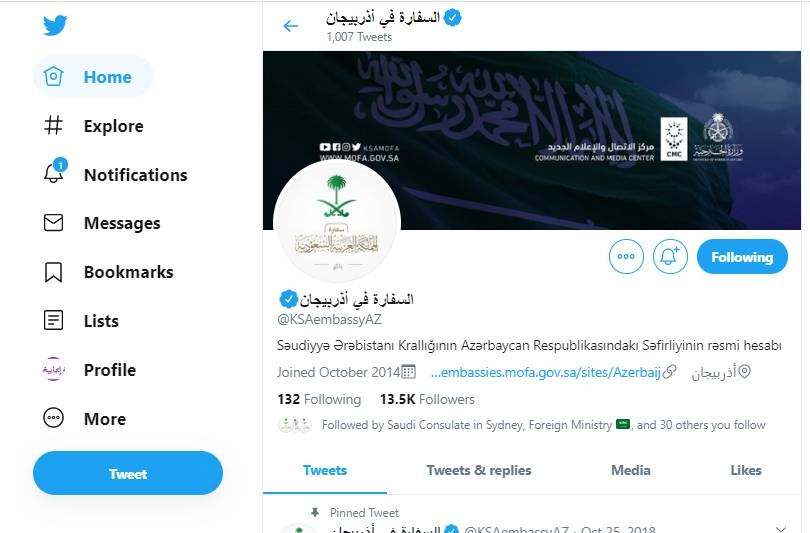The image size is (810, 533).
Task: Expand the More sidebar menu
Action: pos(54,419)
